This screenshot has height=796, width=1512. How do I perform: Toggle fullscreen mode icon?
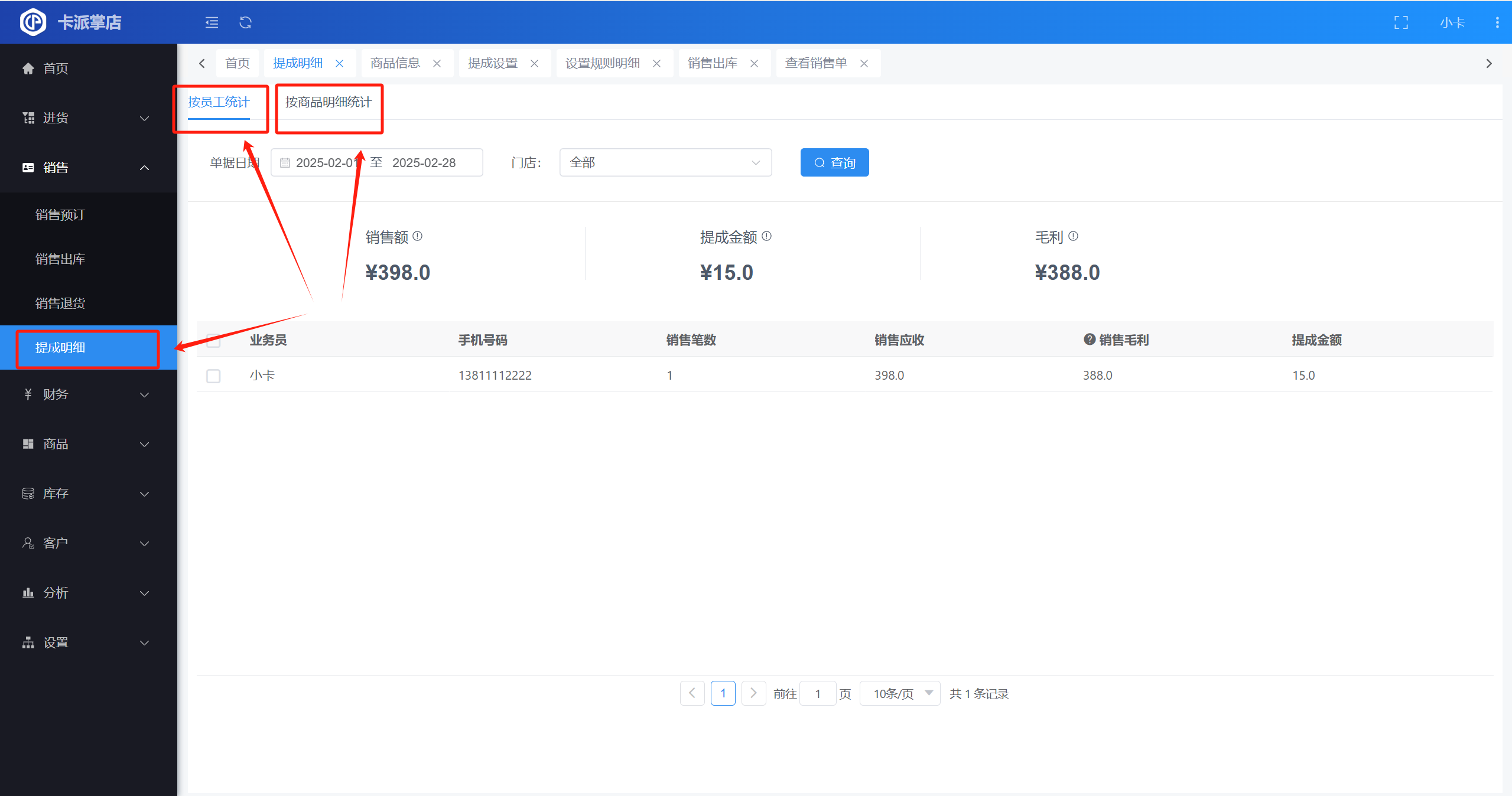(x=1401, y=22)
